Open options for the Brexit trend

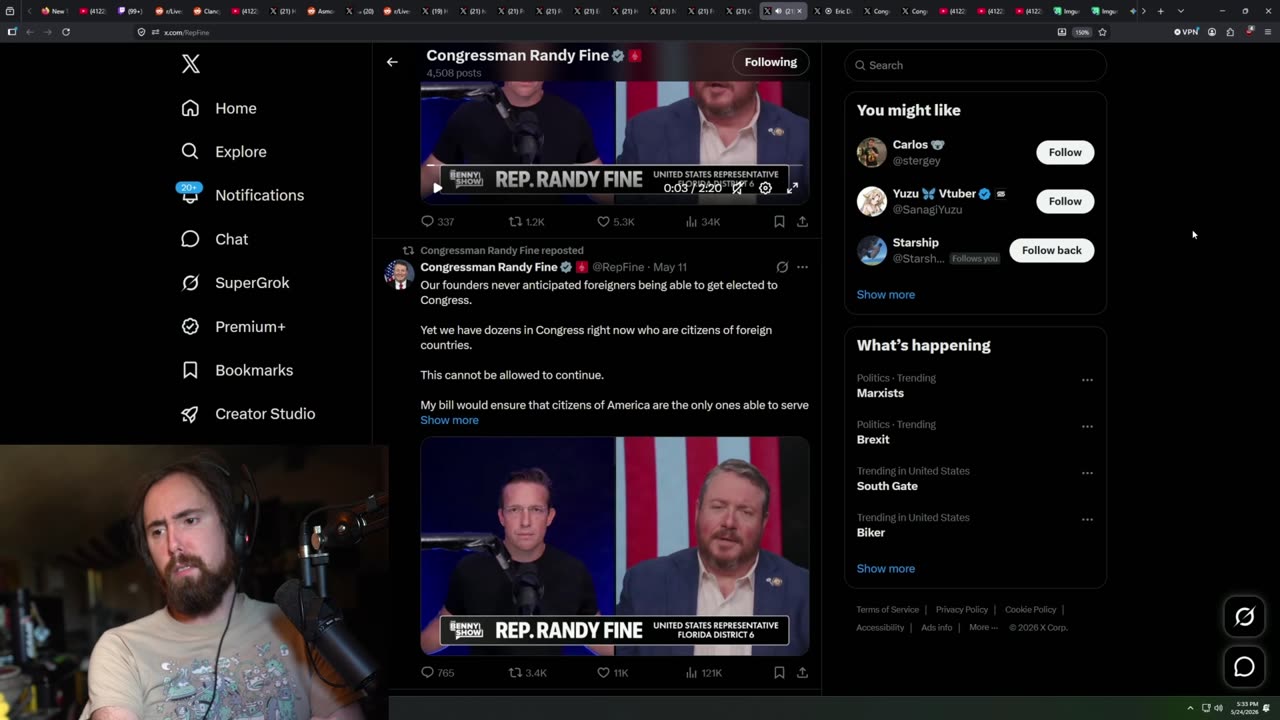(1087, 426)
